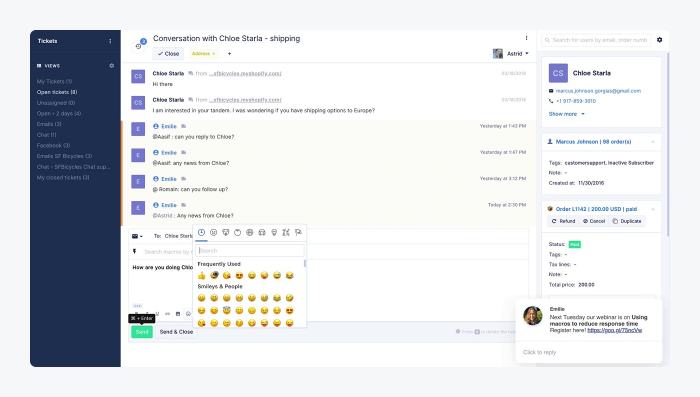Image resolution: width=700 pixels, height=397 pixels.
Task: Expand Show more customer details
Action: pos(567,114)
